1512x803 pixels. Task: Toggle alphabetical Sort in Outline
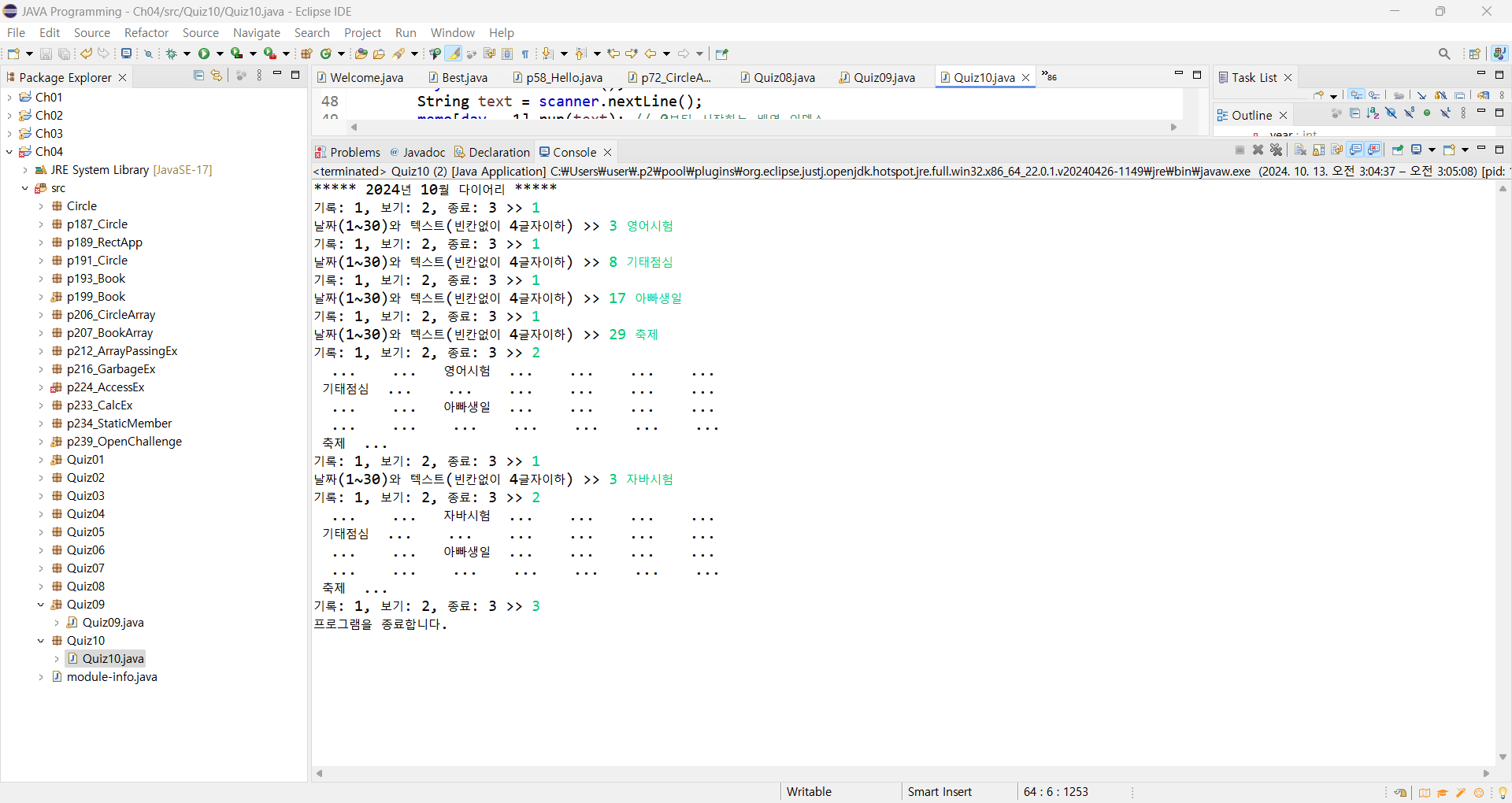point(1373,113)
